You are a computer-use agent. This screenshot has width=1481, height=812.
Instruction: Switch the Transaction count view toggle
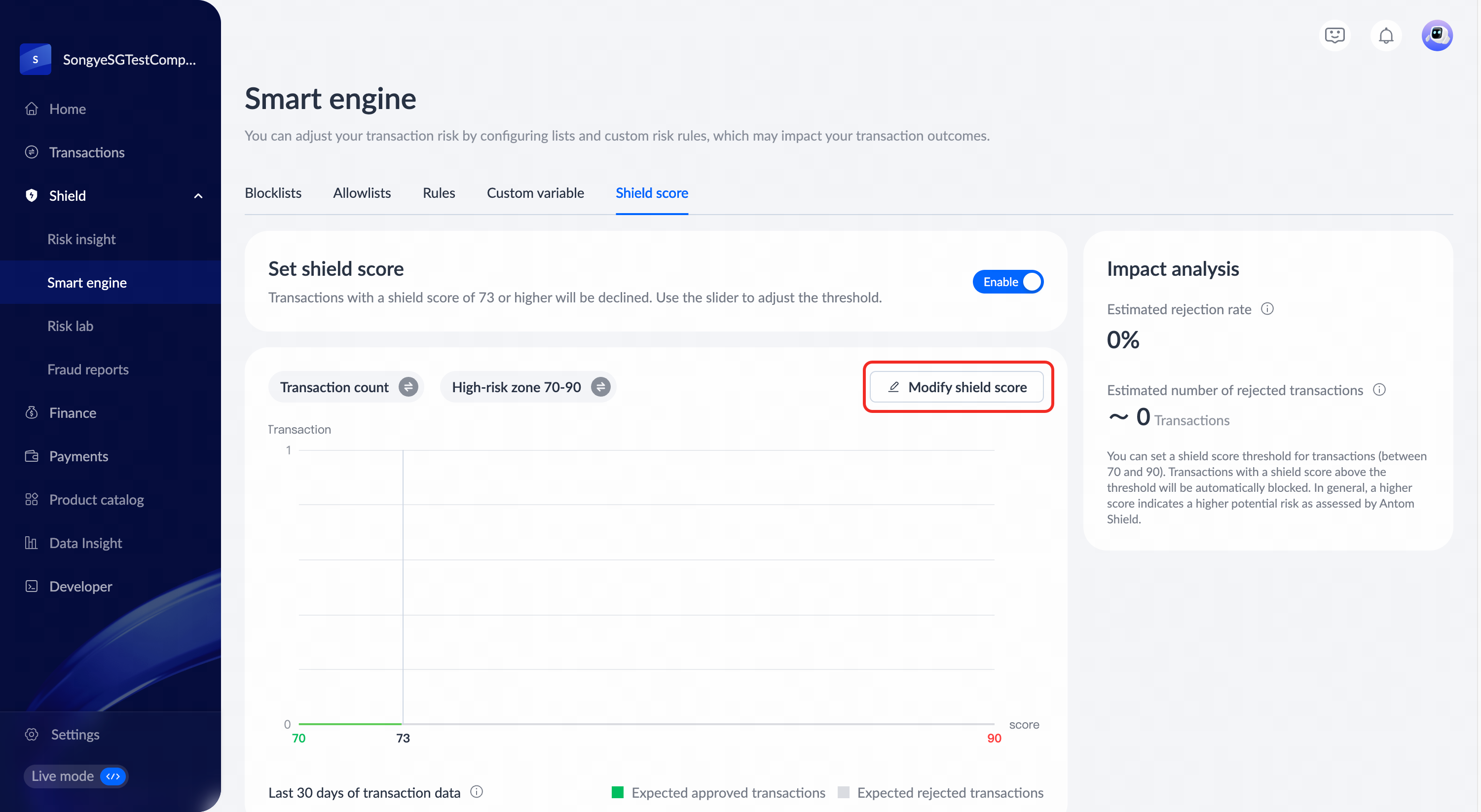[x=408, y=387]
